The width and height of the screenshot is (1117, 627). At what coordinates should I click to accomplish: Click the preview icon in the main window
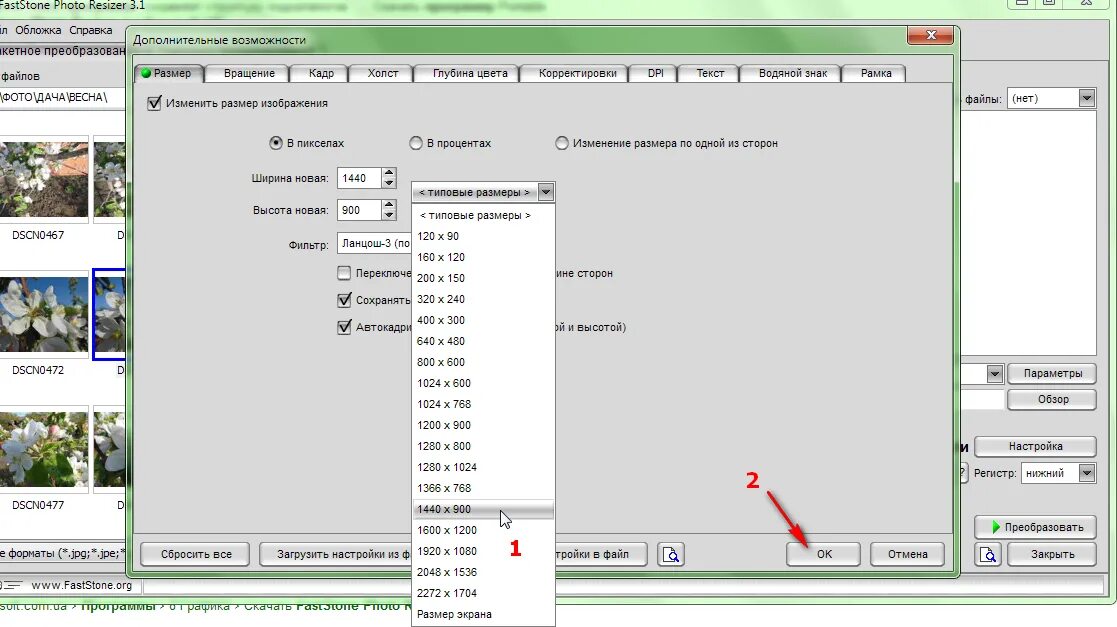988,554
